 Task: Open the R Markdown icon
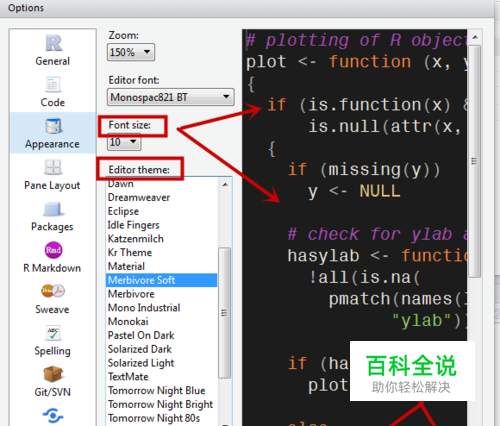click(x=53, y=250)
